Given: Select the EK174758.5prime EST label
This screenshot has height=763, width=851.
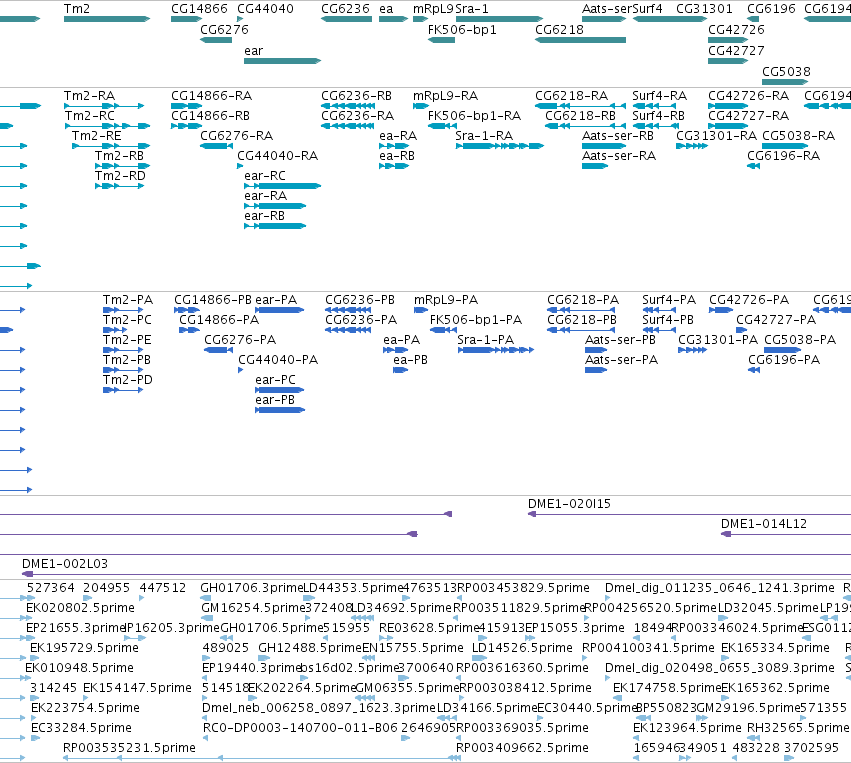Looking at the screenshot, I should 667,688.
